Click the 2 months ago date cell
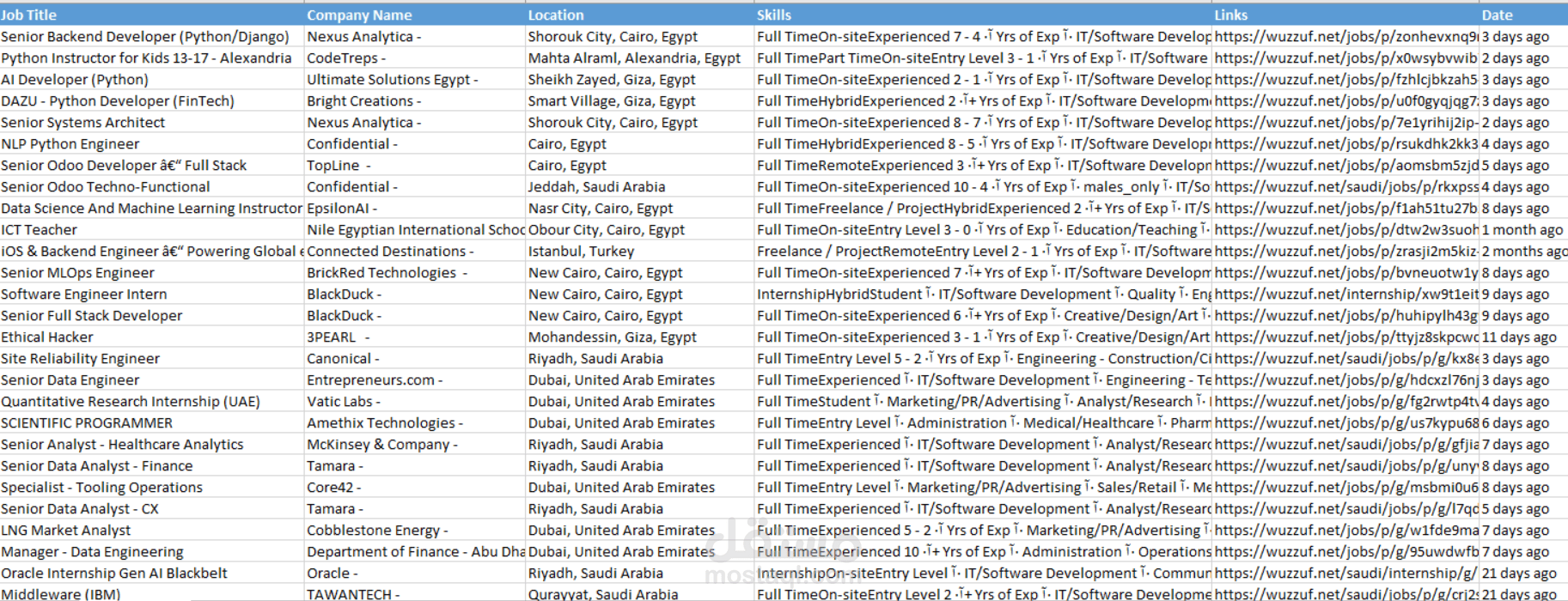1568x601 pixels. [1523, 251]
